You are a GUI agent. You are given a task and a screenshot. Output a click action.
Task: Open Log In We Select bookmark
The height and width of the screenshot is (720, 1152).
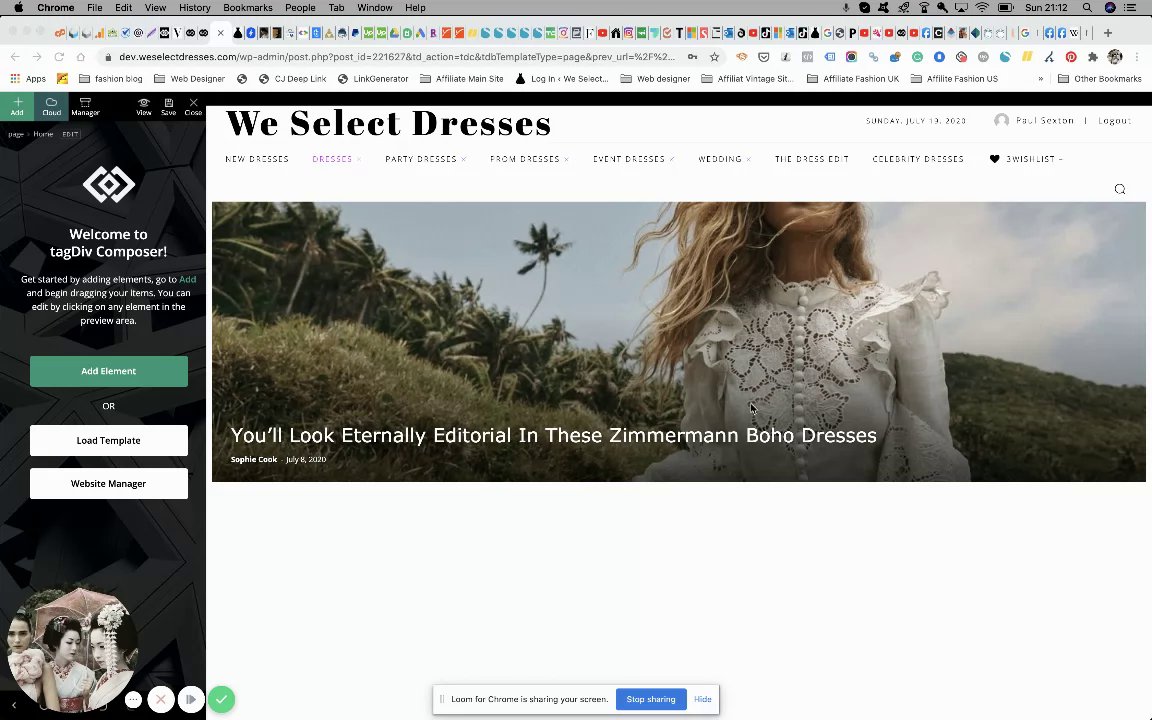(x=562, y=79)
